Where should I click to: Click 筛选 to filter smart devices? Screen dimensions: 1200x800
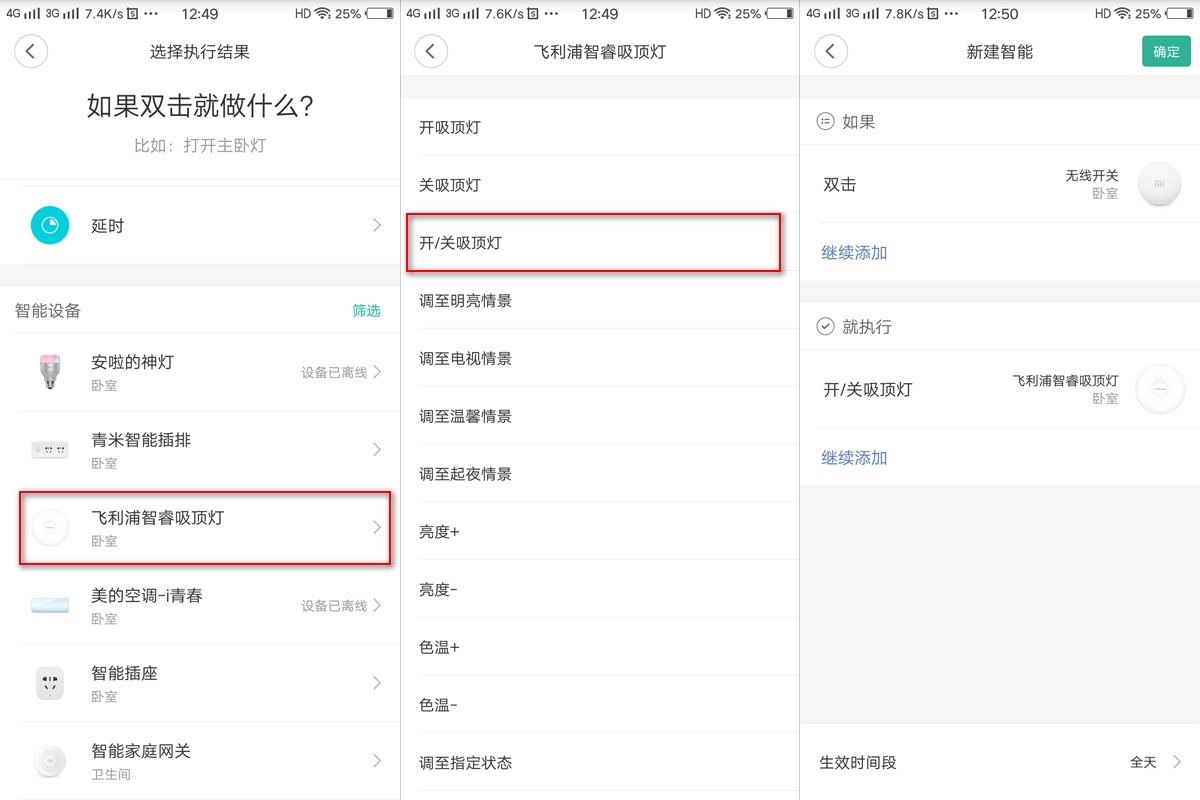pos(367,310)
